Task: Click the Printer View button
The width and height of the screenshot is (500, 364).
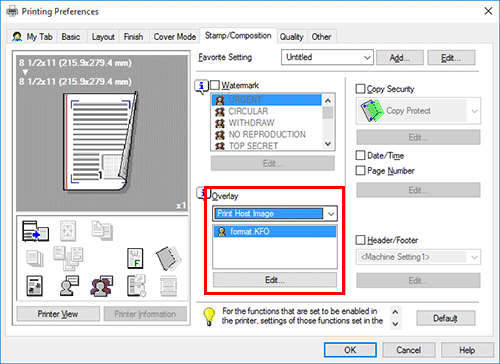Action: tap(58, 314)
